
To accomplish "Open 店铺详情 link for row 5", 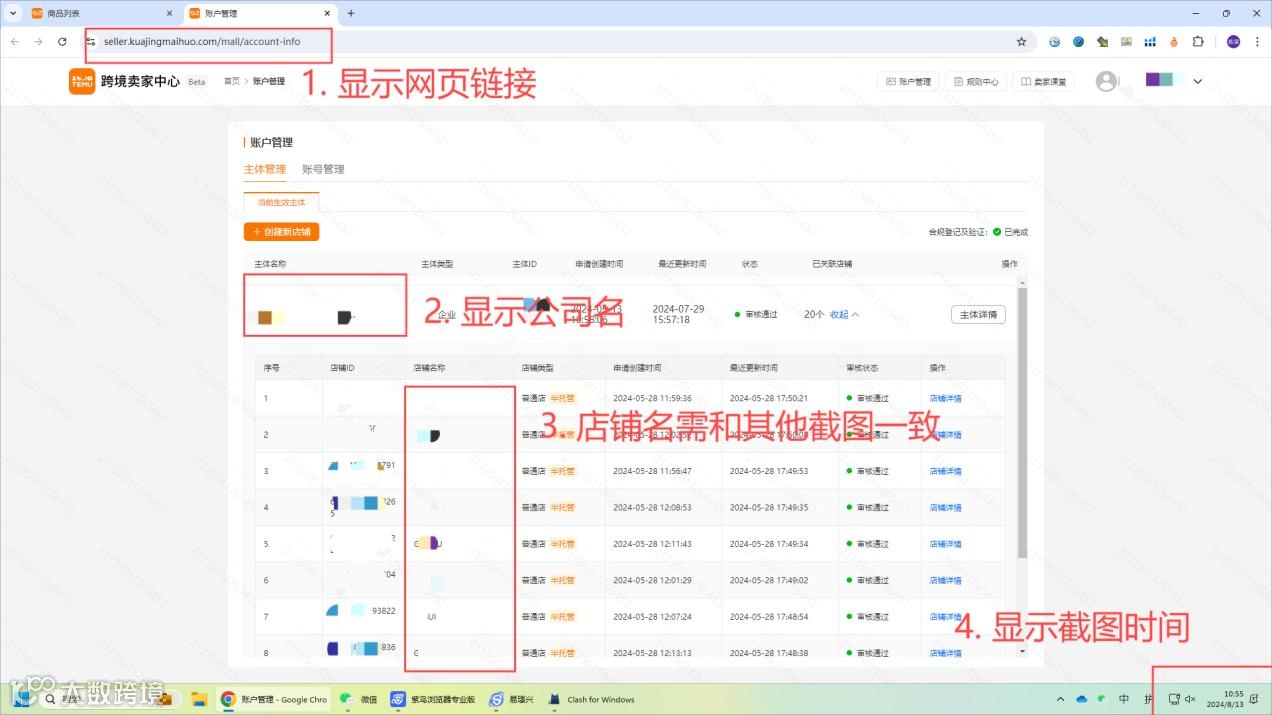I will [945, 544].
